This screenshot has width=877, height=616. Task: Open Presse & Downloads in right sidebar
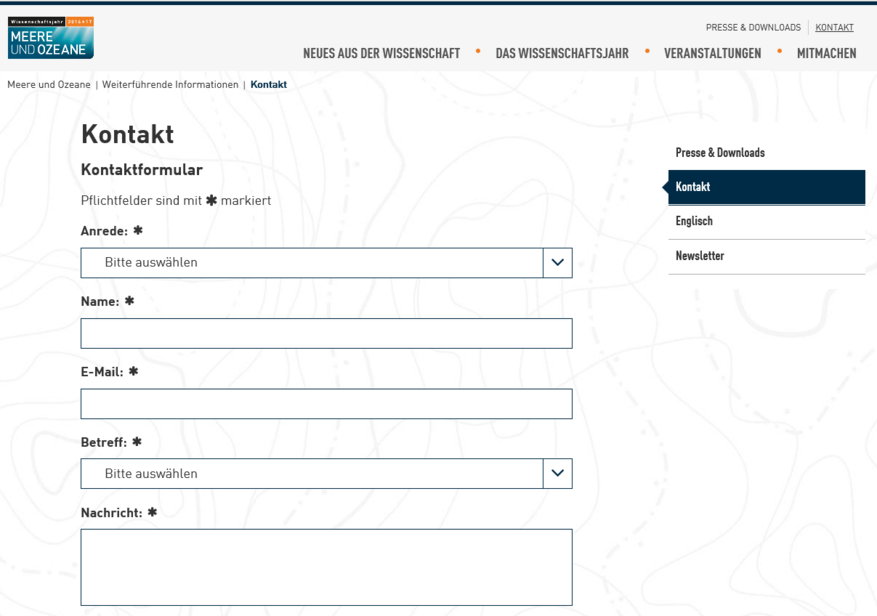point(720,153)
